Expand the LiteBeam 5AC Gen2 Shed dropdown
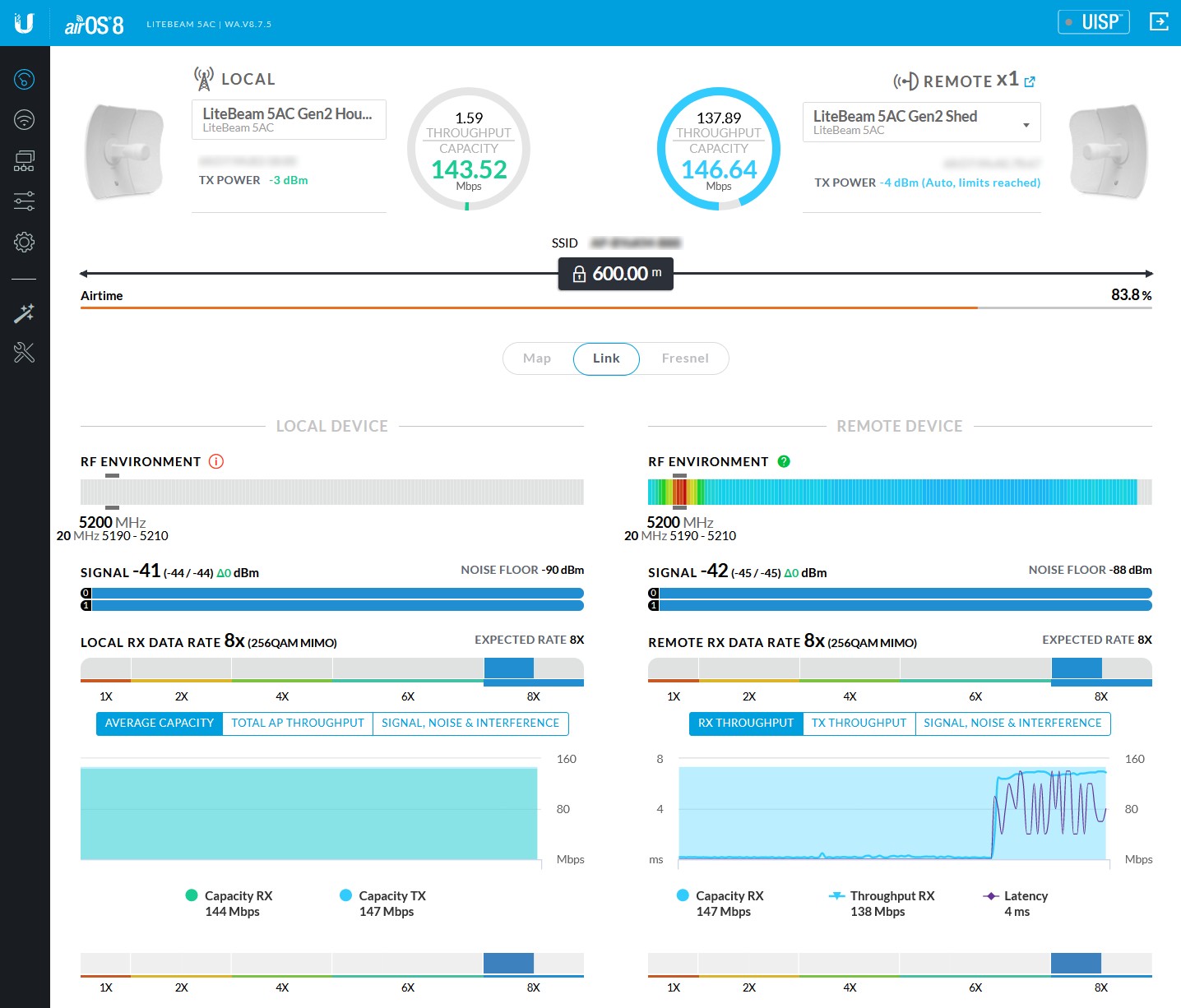 click(x=1026, y=125)
